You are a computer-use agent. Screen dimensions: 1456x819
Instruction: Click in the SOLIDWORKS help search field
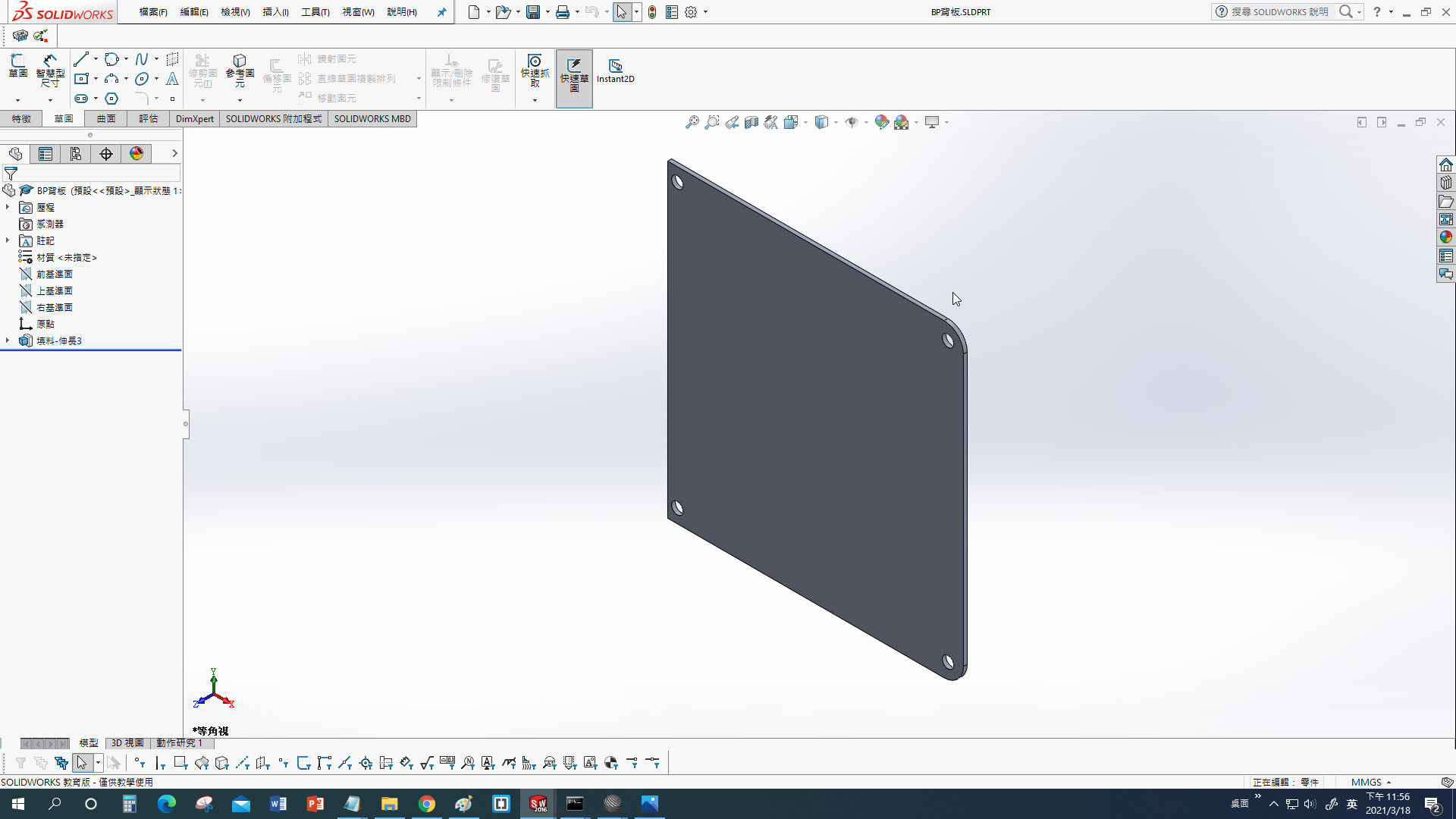pos(1279,12)
